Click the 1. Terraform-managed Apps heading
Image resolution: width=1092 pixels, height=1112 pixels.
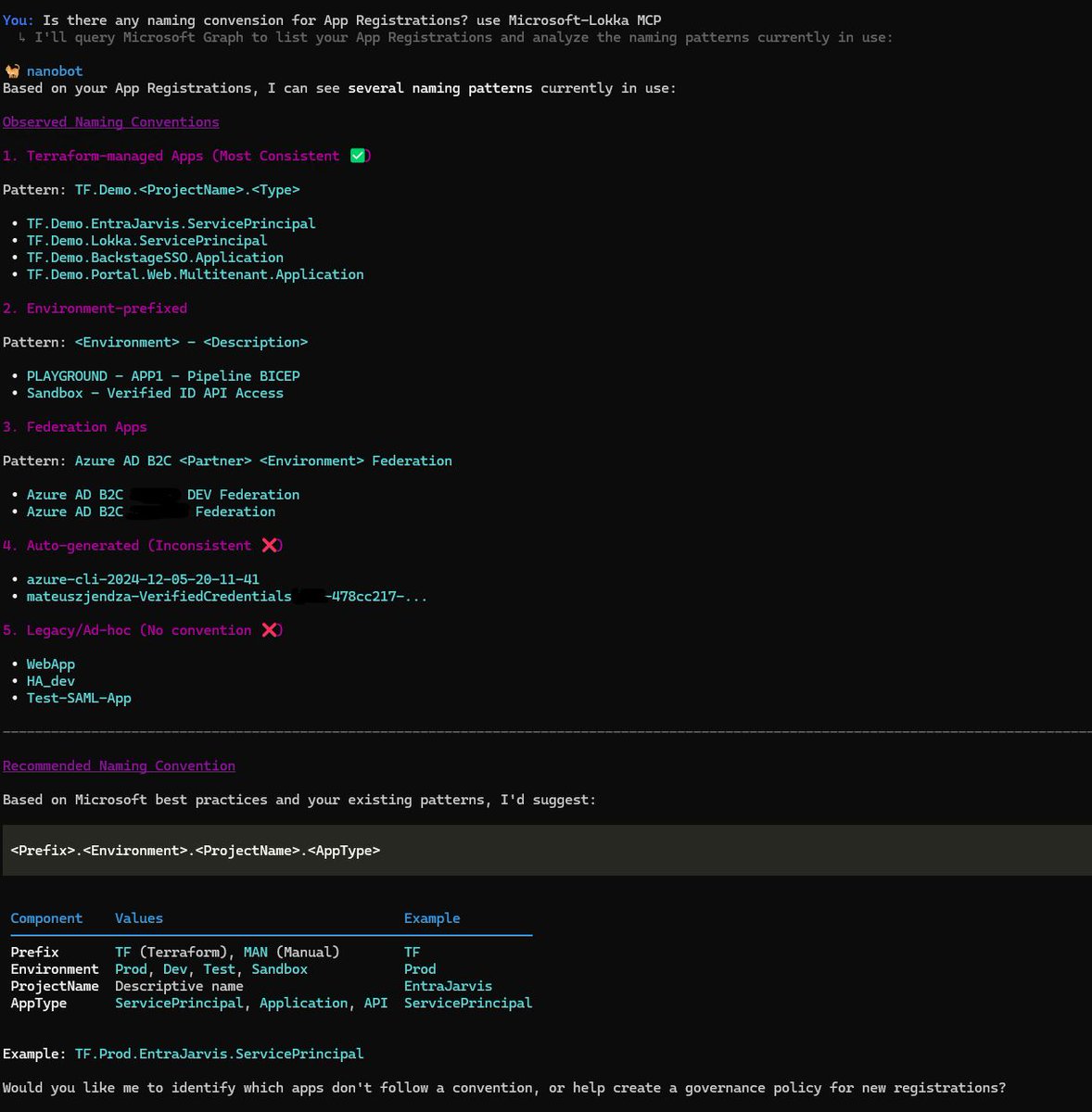tap(187, 156)
